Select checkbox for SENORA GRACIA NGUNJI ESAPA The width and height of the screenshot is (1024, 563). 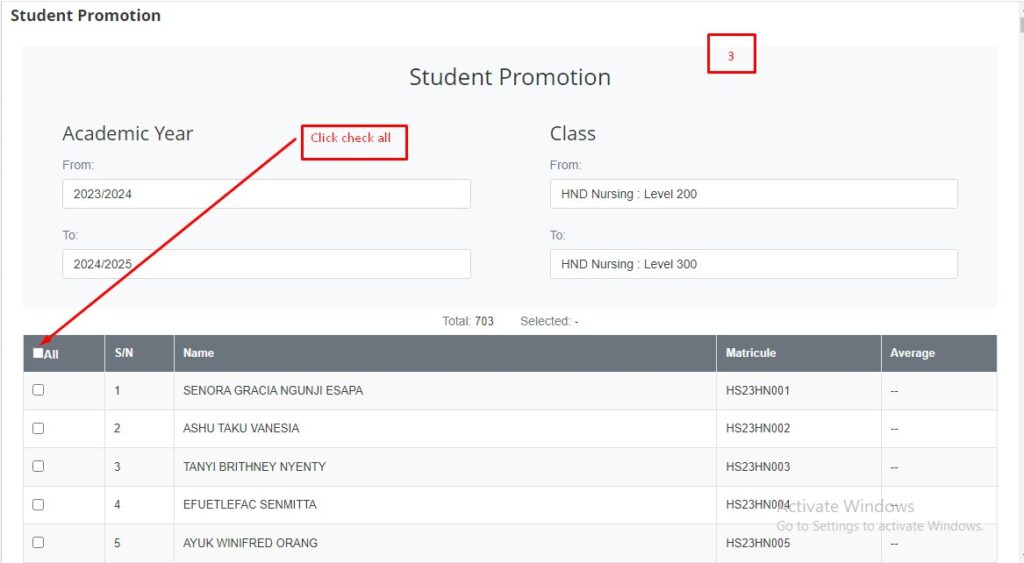[x=38, y=390]
